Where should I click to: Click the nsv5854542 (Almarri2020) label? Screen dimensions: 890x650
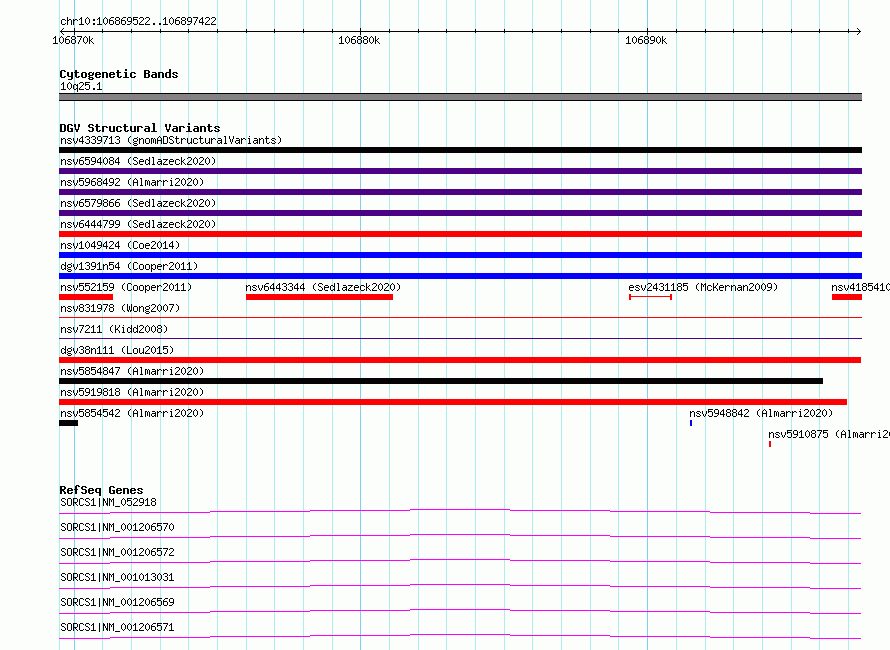(x=132, y=413)
